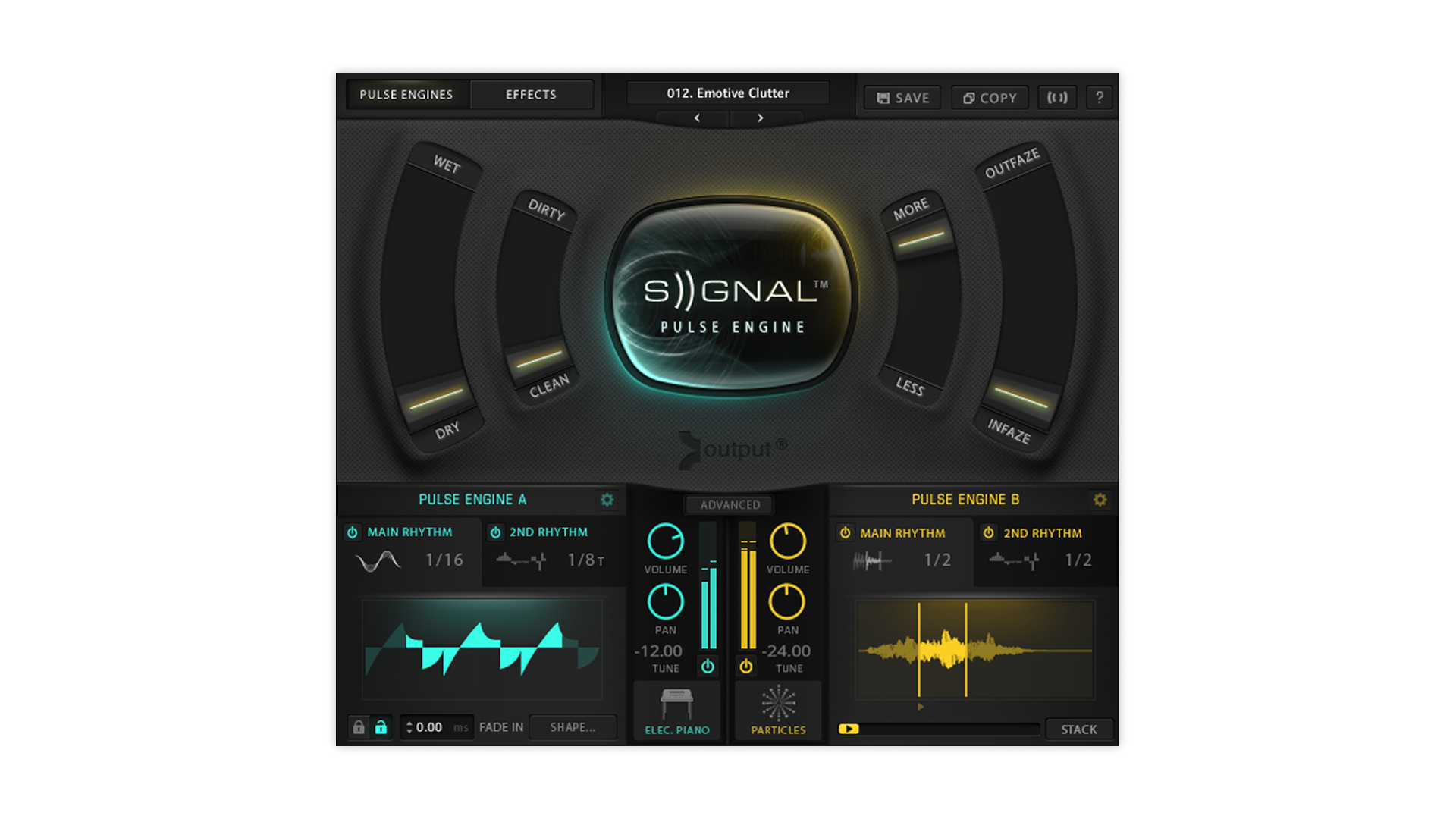The height and width of the screenshot is (819, 1456).
Task: Click the Wet/Dry macro slider handle
Action: (x=435, y=398)
